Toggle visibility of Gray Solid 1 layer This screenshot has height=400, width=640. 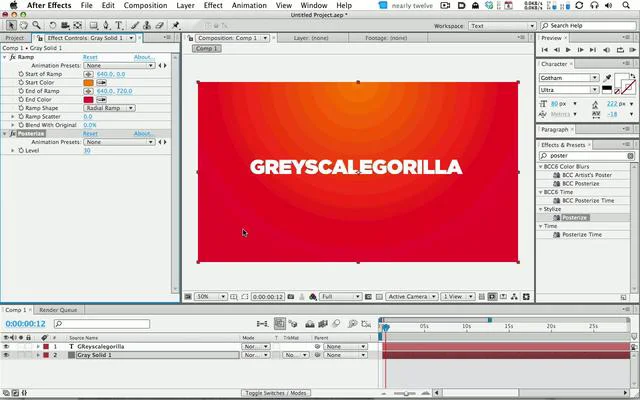click(6, 355)
